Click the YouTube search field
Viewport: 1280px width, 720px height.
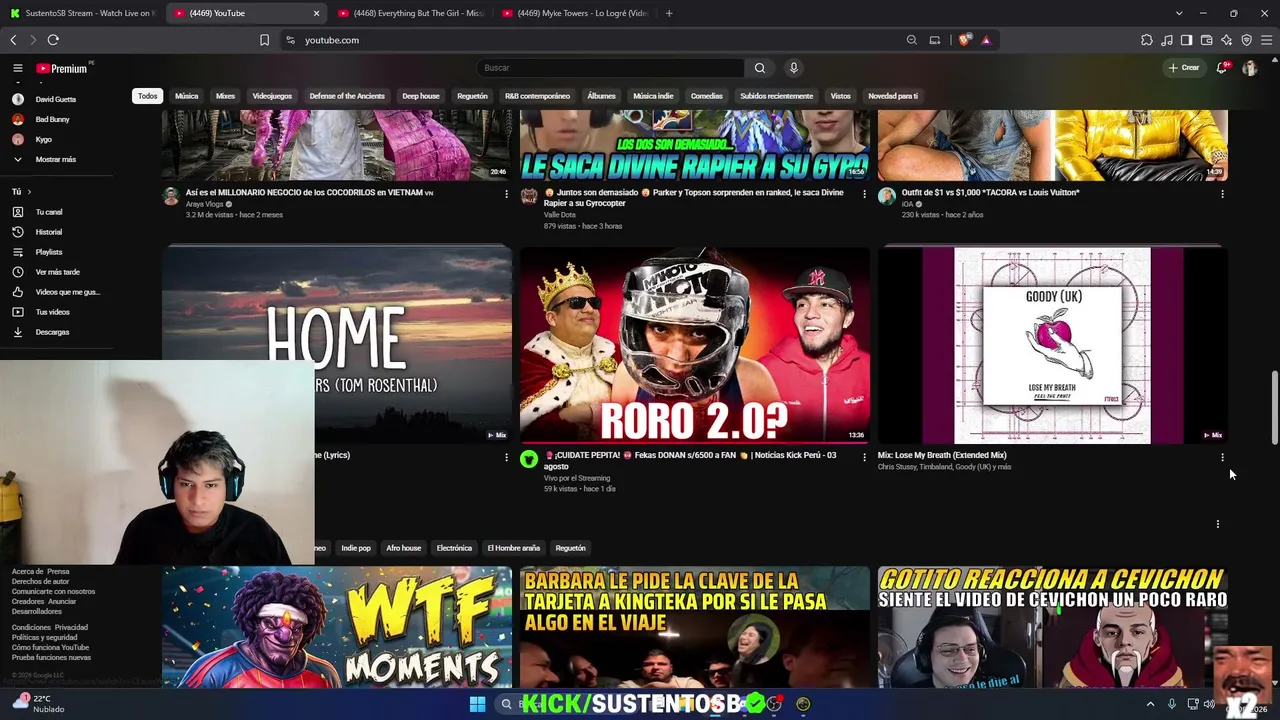(x=611, y=68)
